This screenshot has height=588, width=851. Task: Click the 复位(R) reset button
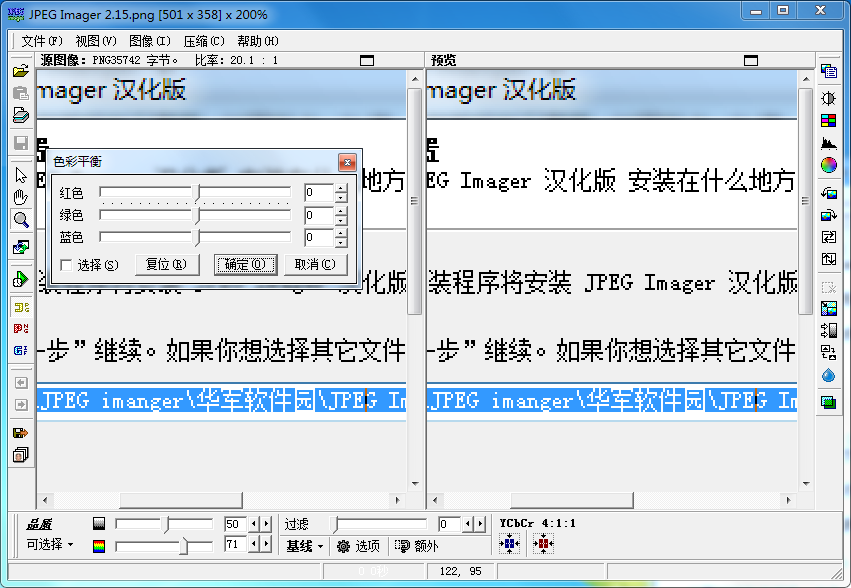pyautogui.click(x=167, y=265)
